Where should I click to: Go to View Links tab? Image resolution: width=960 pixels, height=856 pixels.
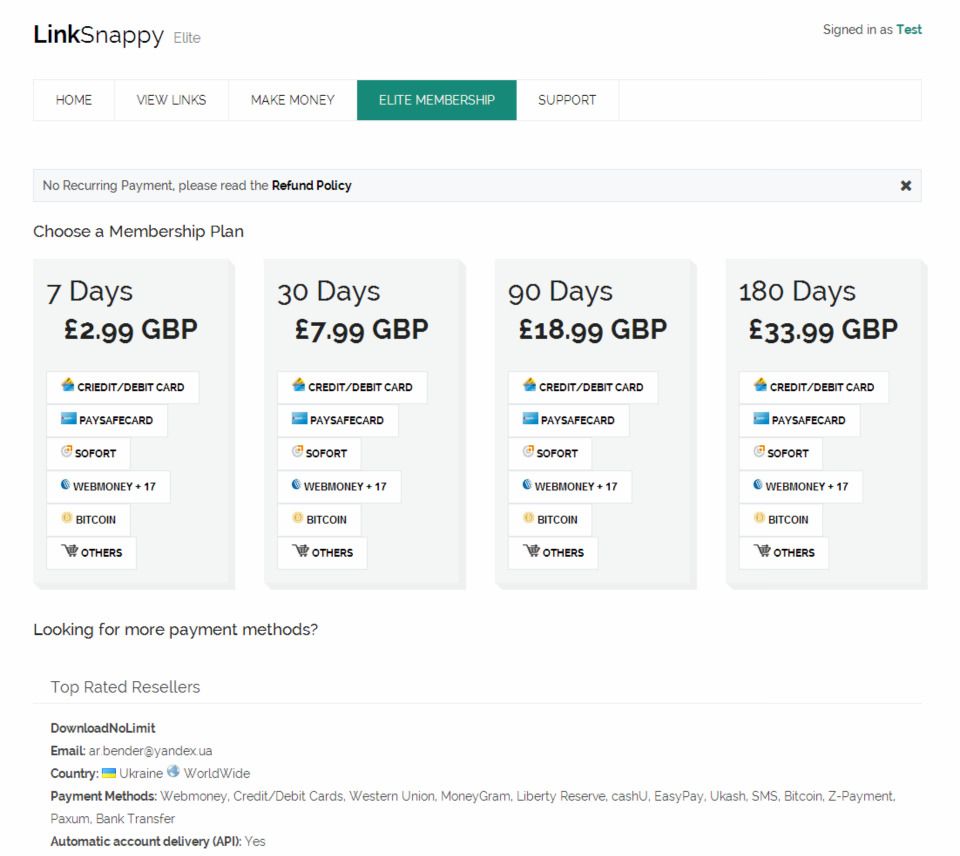171,100
